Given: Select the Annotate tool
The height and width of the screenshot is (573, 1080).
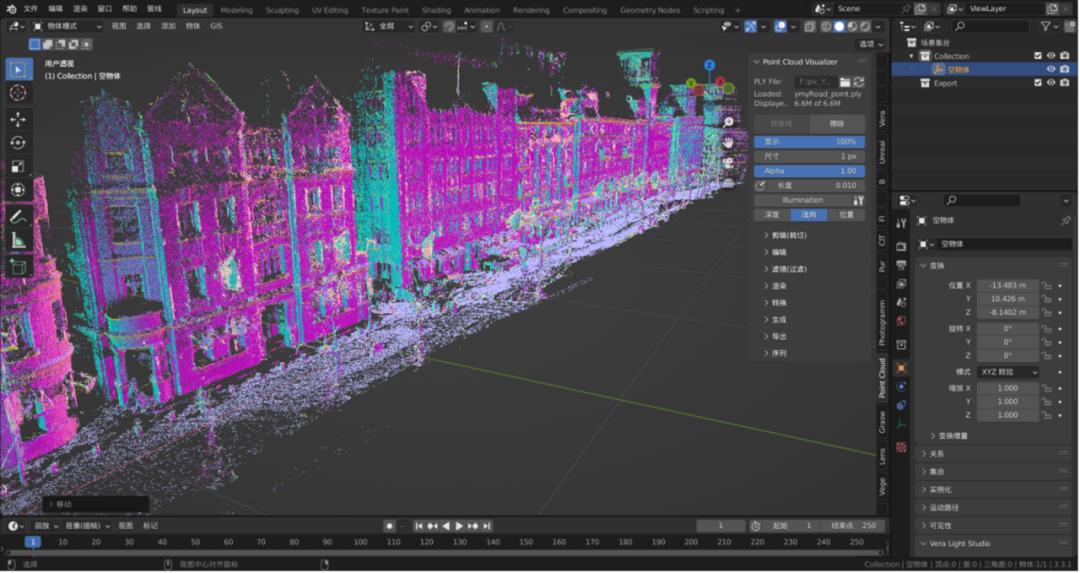Looking at the screenshot, I should coord(18,217).
